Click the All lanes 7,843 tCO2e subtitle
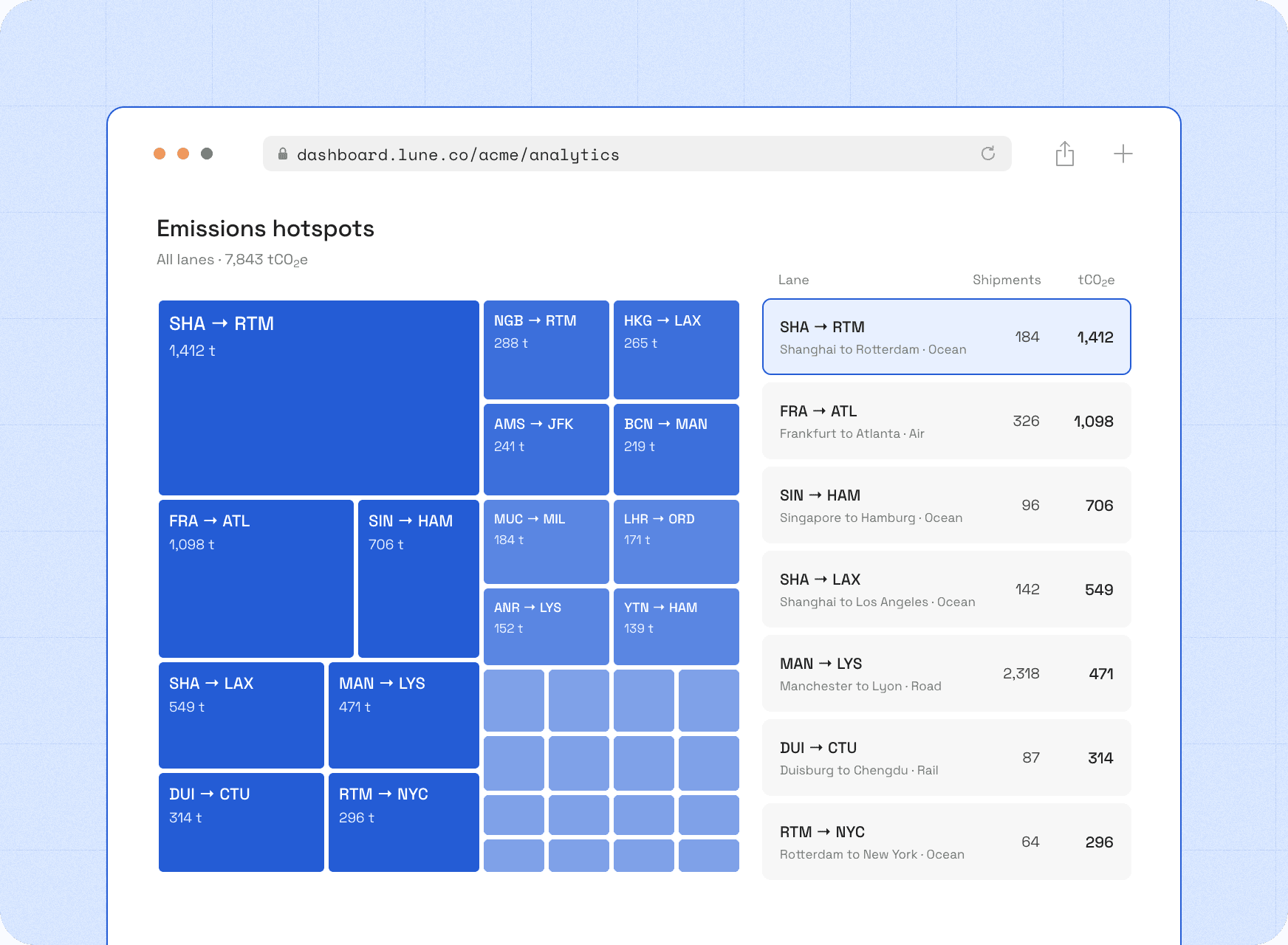1288x945 pixels. tap(232, 260)
